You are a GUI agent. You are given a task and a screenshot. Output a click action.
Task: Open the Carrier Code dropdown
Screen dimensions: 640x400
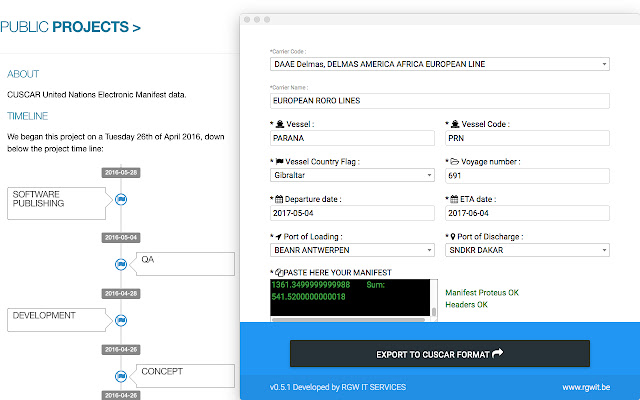[440, 64]
